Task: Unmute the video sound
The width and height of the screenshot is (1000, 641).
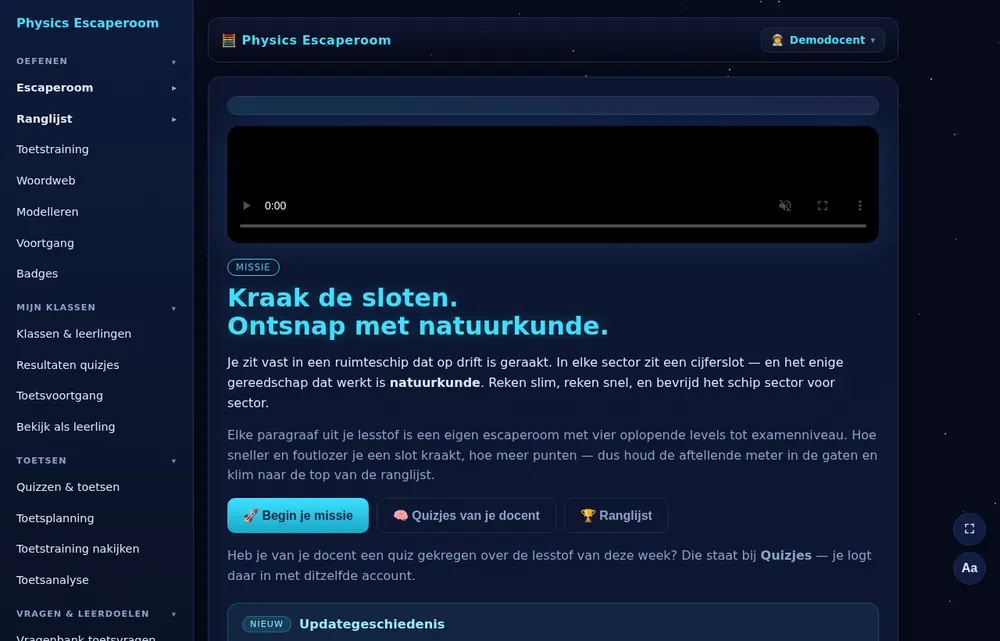Action: click(785, 205)
